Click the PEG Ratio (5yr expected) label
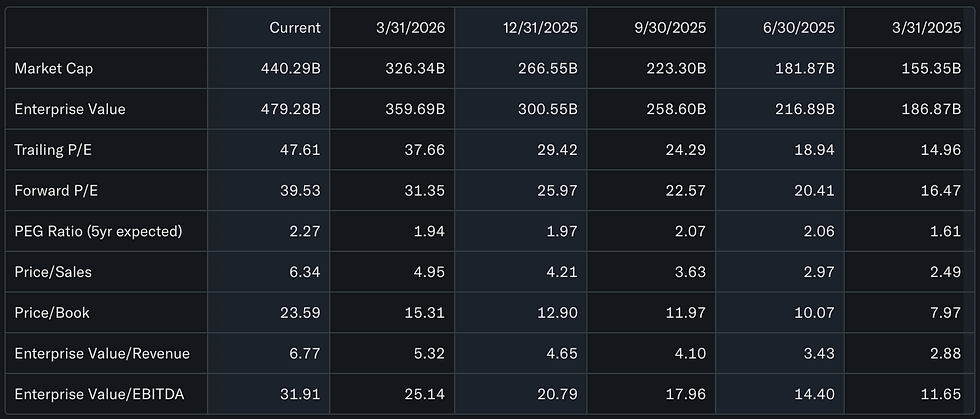Screen dimensions: 980x419 (x=98, y=231)
